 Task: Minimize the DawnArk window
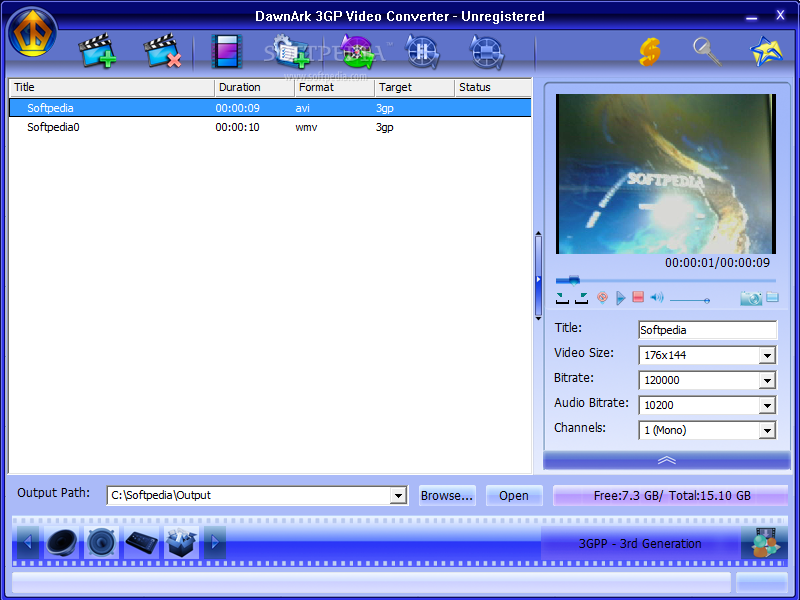pos(751,17)
